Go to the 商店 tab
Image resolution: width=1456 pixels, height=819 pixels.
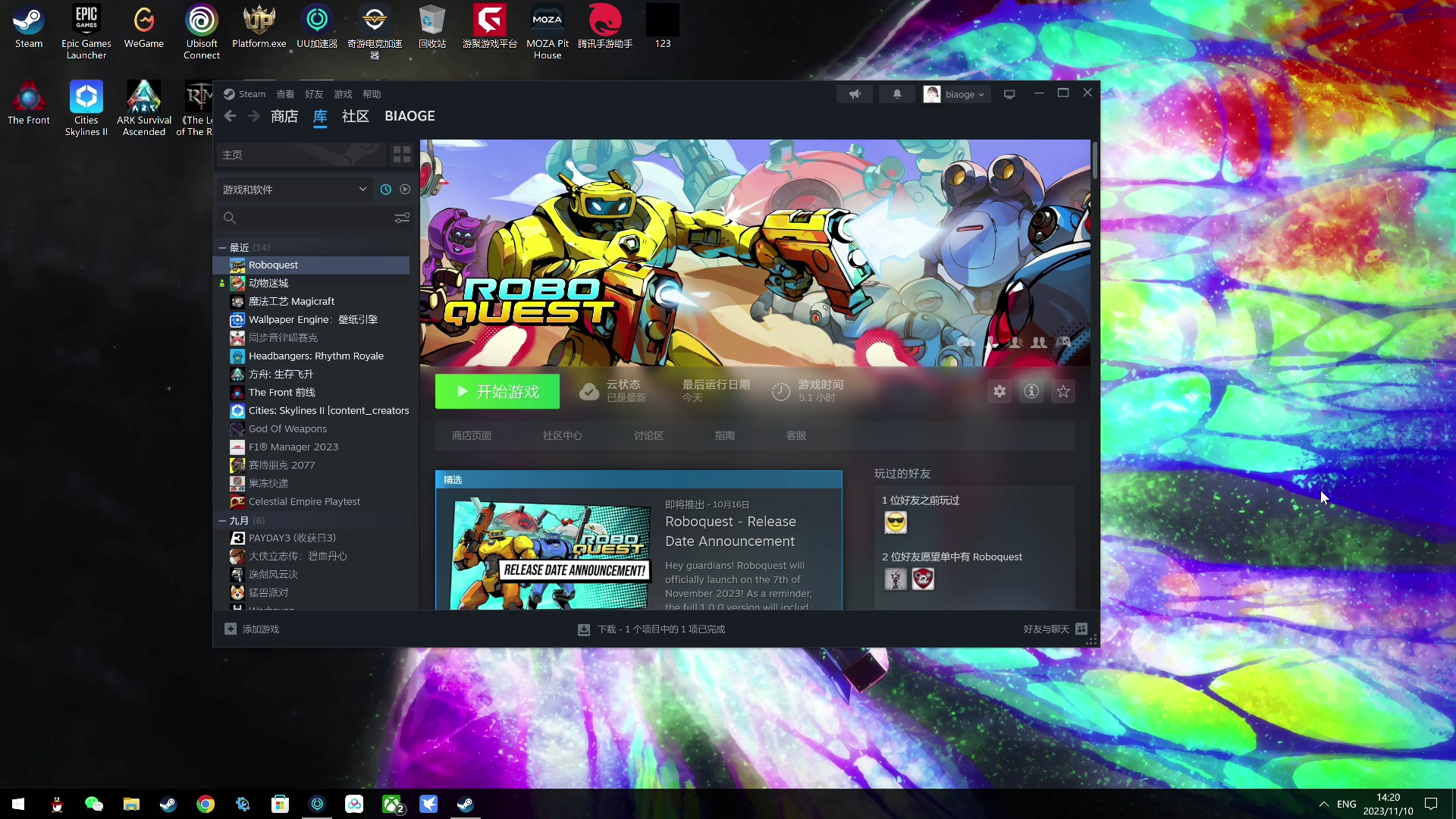pos(284,116)
